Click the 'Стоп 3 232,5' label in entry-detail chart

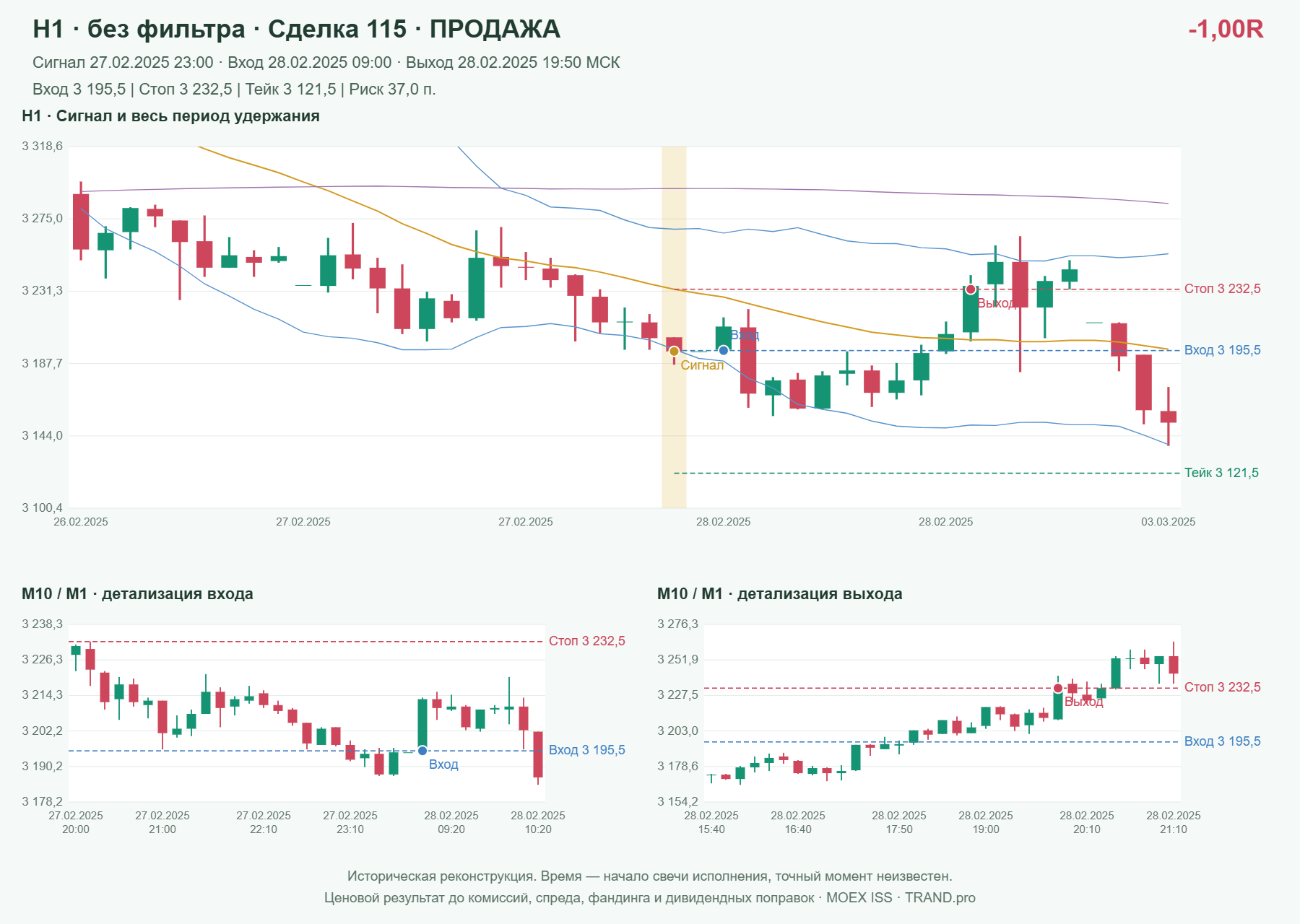point(587,641)
